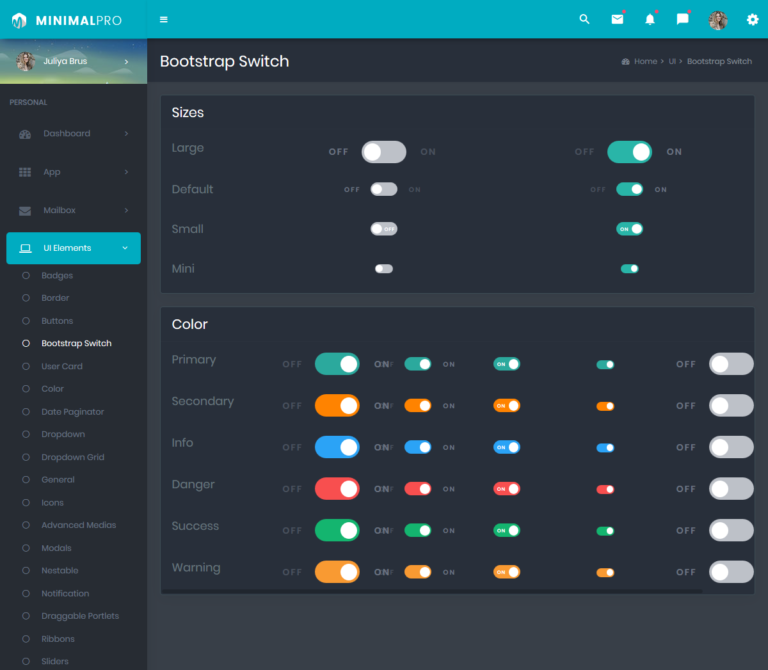Toggle the small Info switch labeled ON
The image size is (768, 670).
(506, 447)
